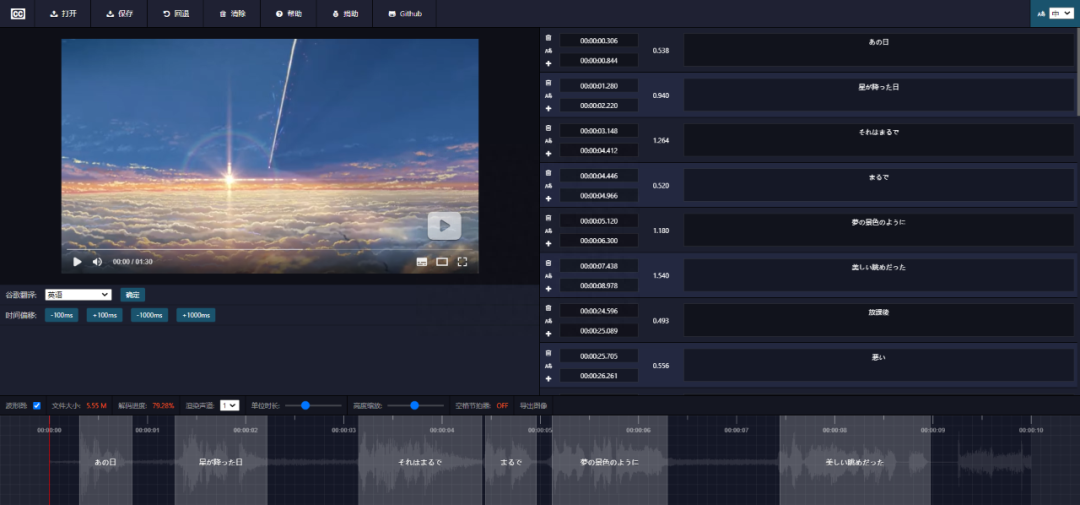This screenshot has height=505, width=1080.
Task: Delete the 夢の景色のように subtitle row
Action: [x=548, y=218]
